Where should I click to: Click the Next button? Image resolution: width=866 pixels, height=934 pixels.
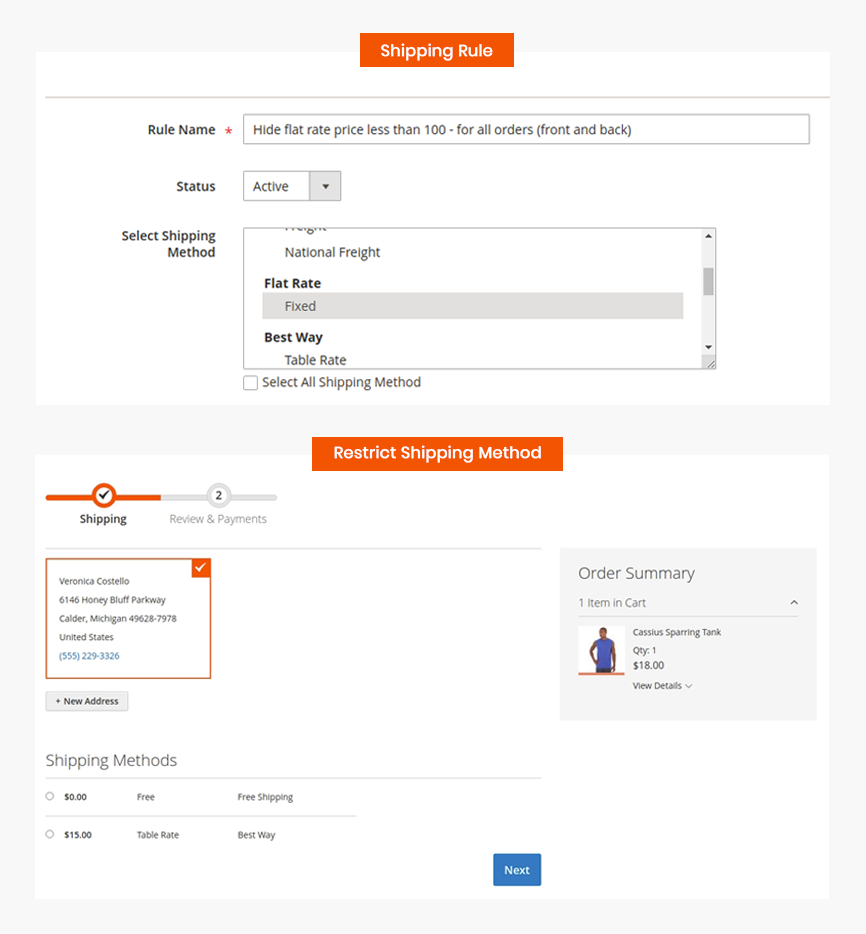pos(517,870)
